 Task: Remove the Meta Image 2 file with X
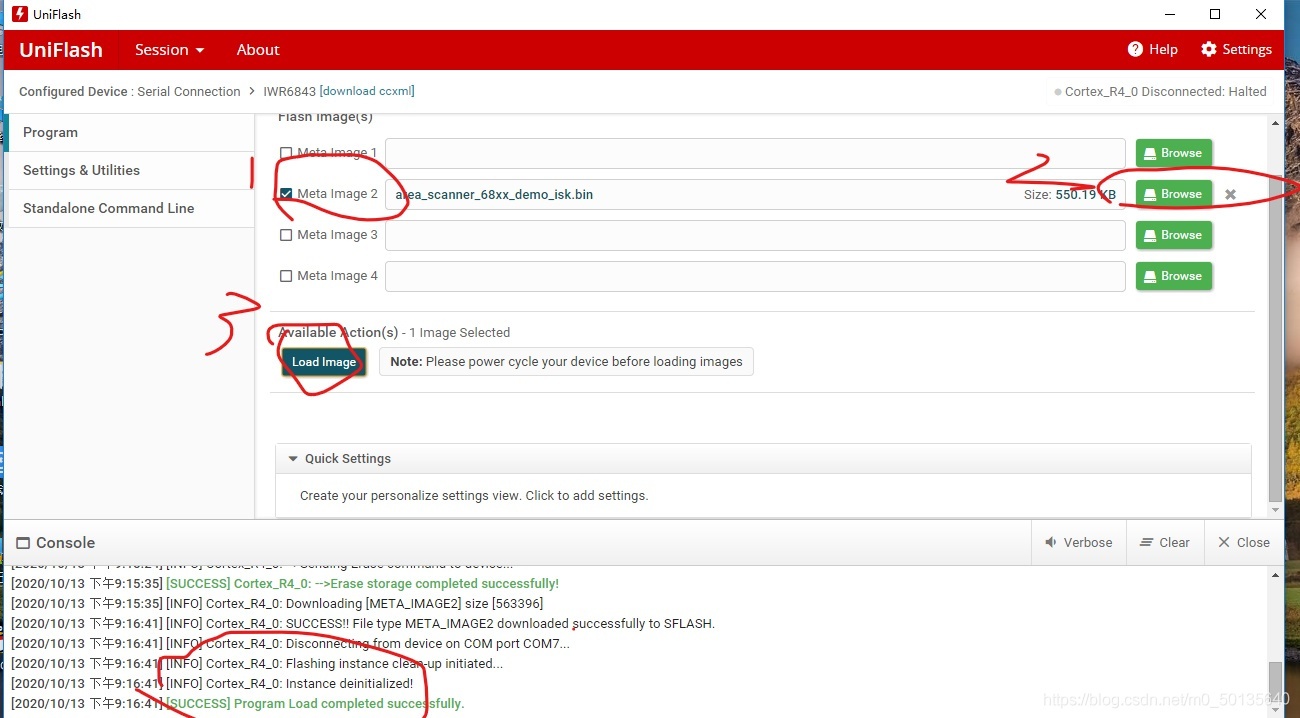[x=1230, y=194]
